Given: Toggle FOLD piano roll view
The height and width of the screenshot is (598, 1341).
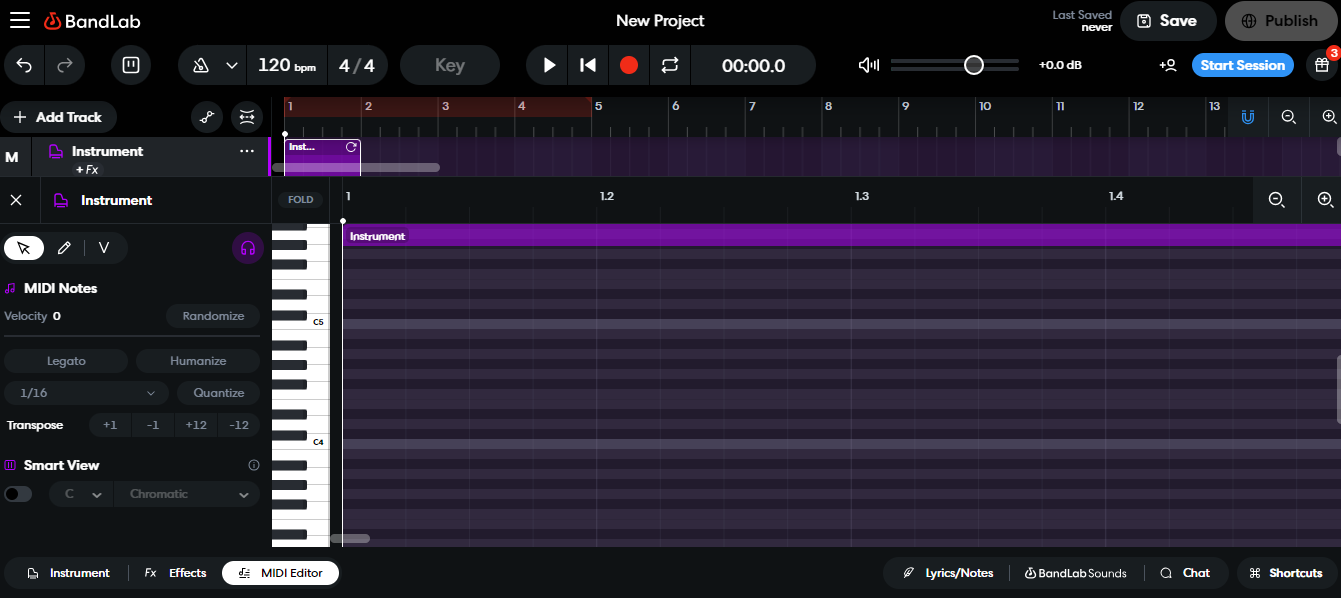Looking at the screenshot, I should click(x=300, y=200).
